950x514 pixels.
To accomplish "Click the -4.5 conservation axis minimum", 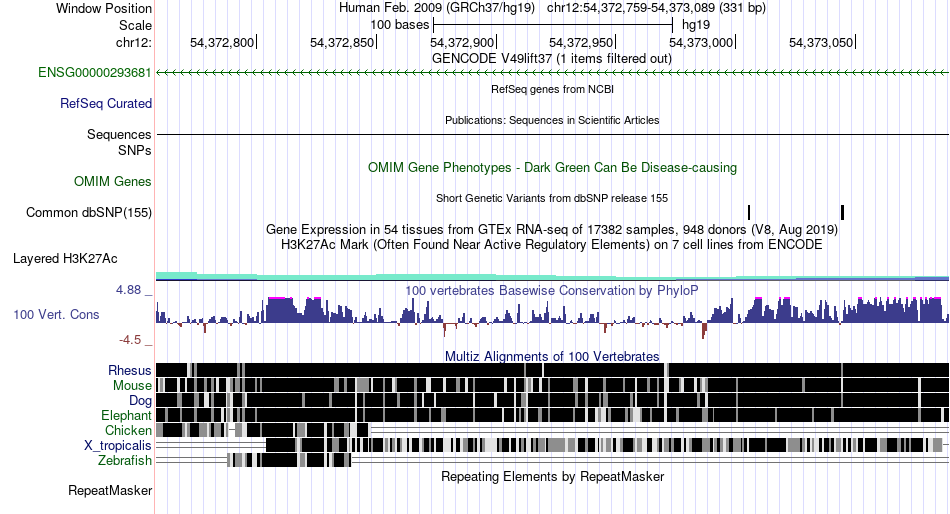I will pos(130,340).
